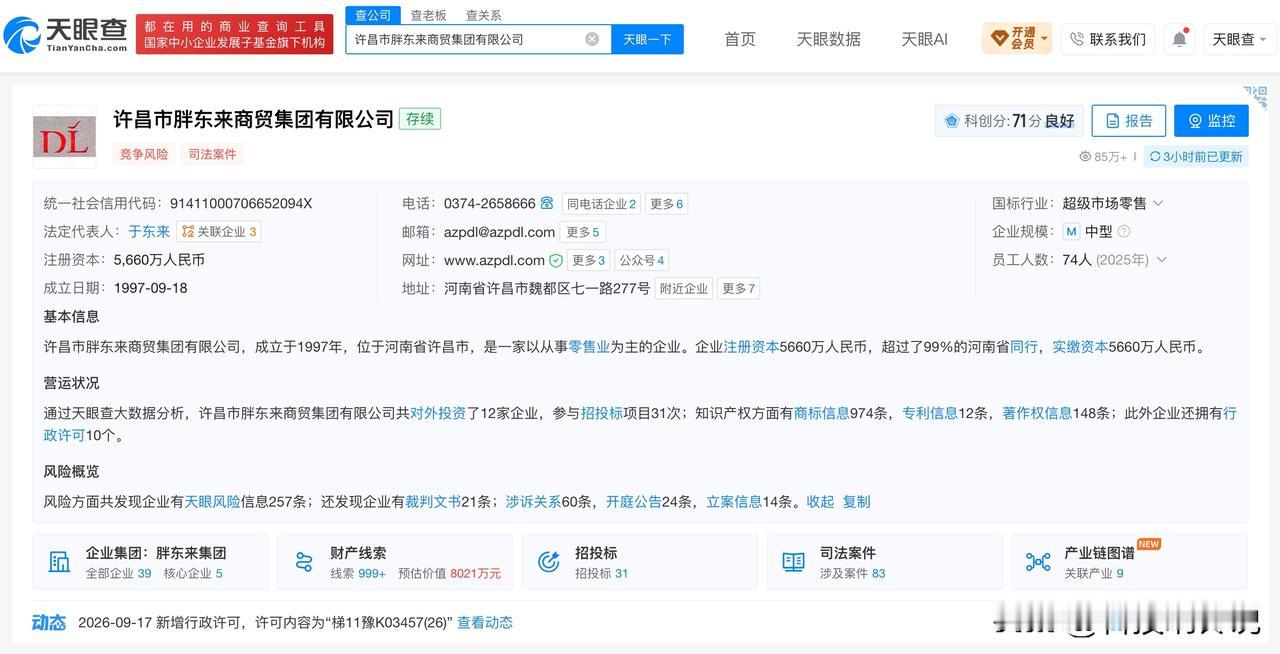This screenshot has width=1280, height=654.
Task: Expand the 超级市场零售 industry dropdown
Action: (x=1158, y=203)
